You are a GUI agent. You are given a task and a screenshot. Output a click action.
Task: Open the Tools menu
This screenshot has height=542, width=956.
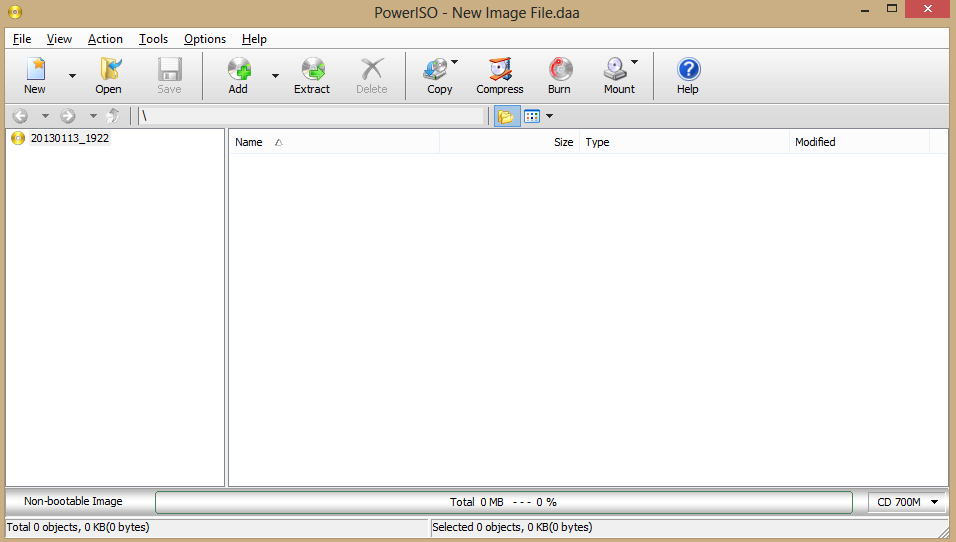click(153, 39)
